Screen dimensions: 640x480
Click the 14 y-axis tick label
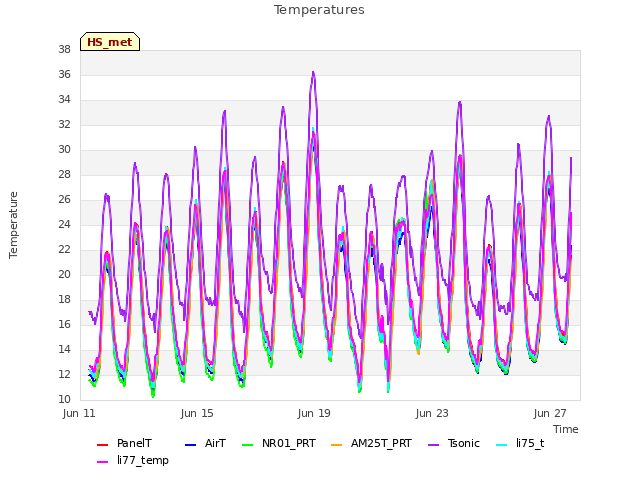coord(64,349)
